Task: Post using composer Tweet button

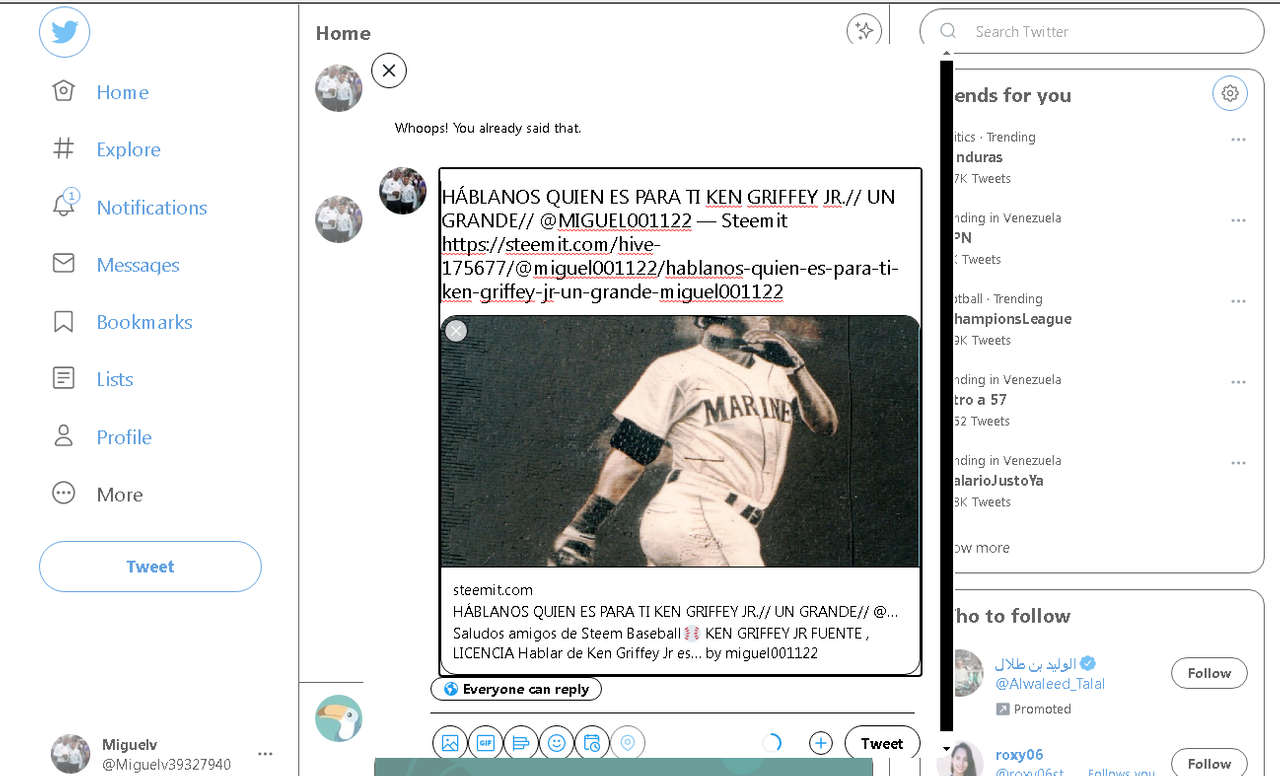Action: click(x=882, y=743)
